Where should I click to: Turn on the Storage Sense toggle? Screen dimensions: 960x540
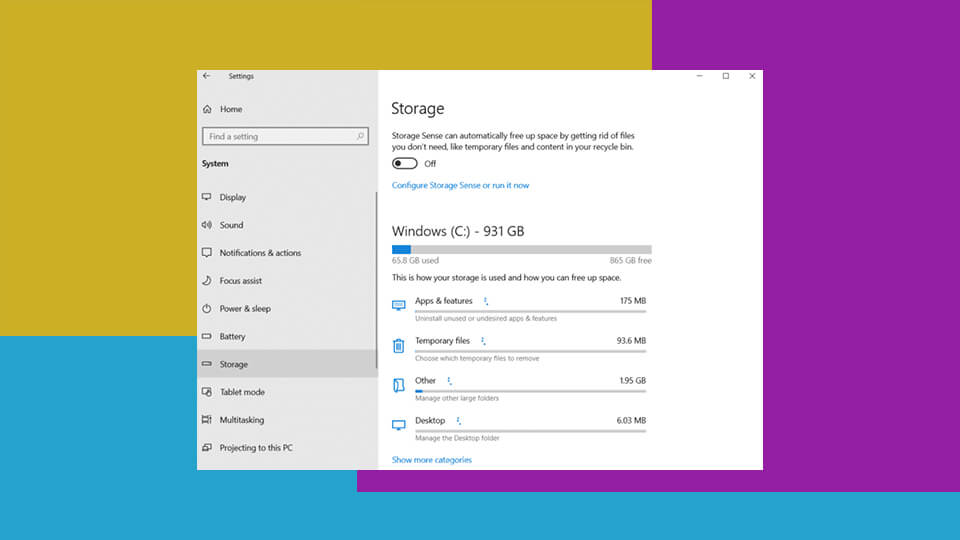pos(405,163)
